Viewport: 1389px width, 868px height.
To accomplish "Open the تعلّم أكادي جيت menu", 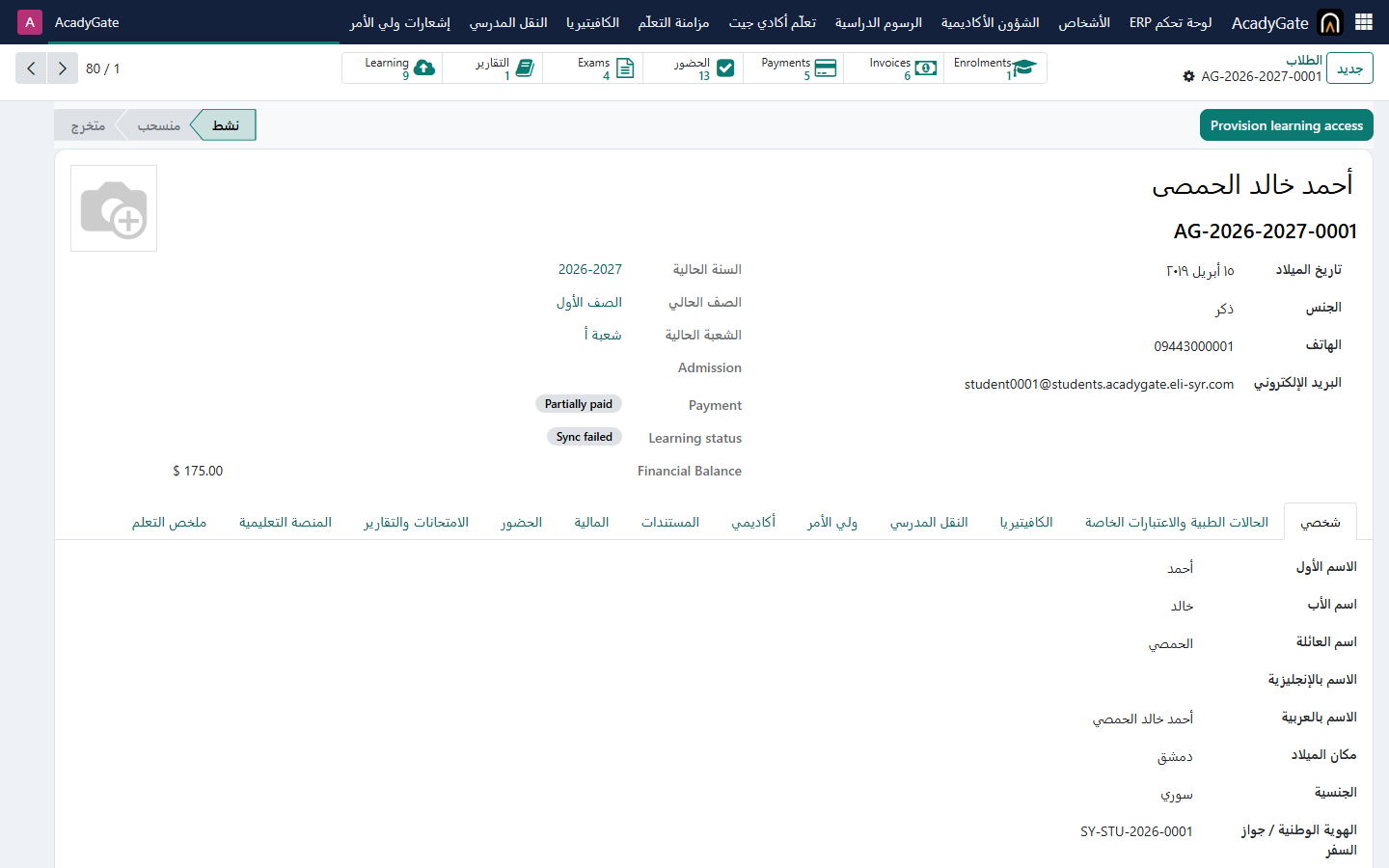I will click(x=773, y=22).
